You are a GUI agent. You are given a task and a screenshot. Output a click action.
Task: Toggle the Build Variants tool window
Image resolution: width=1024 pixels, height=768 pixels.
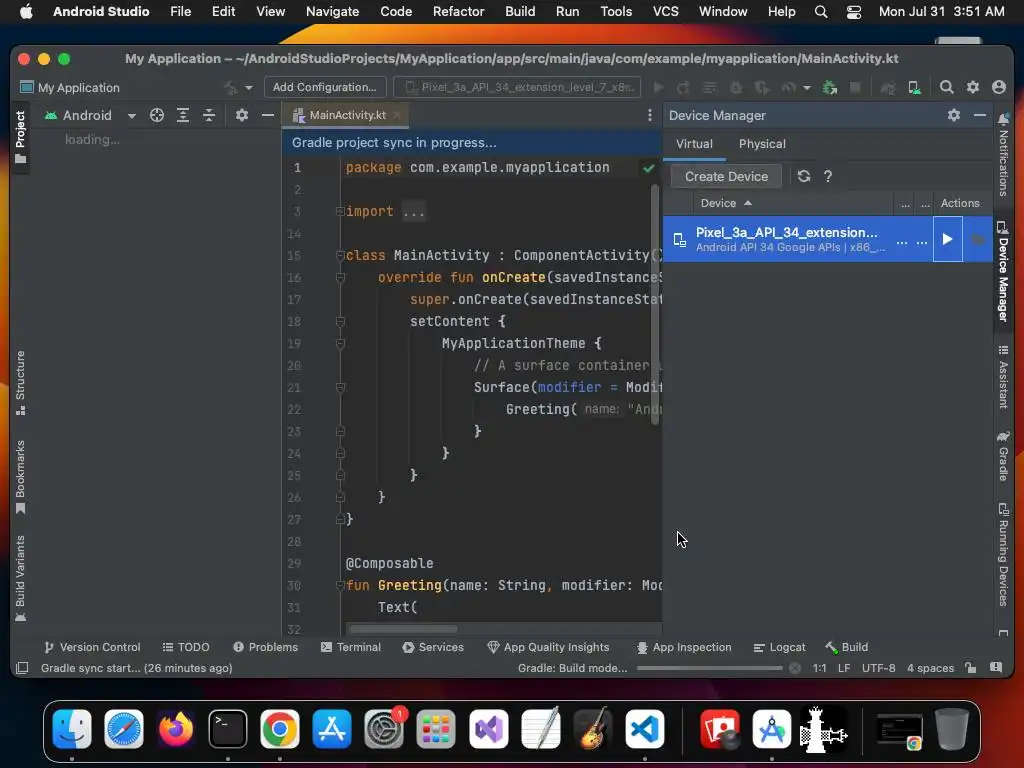(20, 579)
